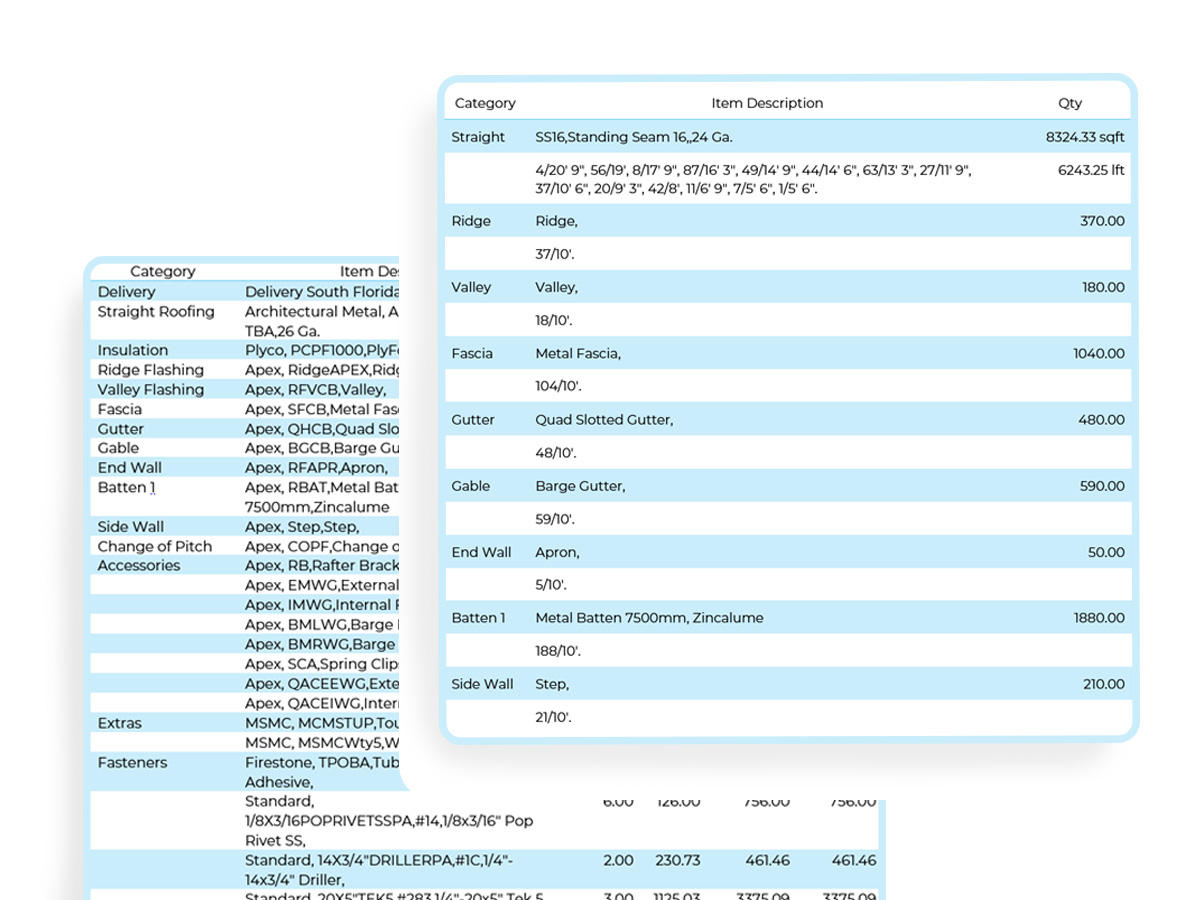Click the '59/10'.' gable breakdown
The width and height of the screenshot is (1200, 900).
click(555, 520)
